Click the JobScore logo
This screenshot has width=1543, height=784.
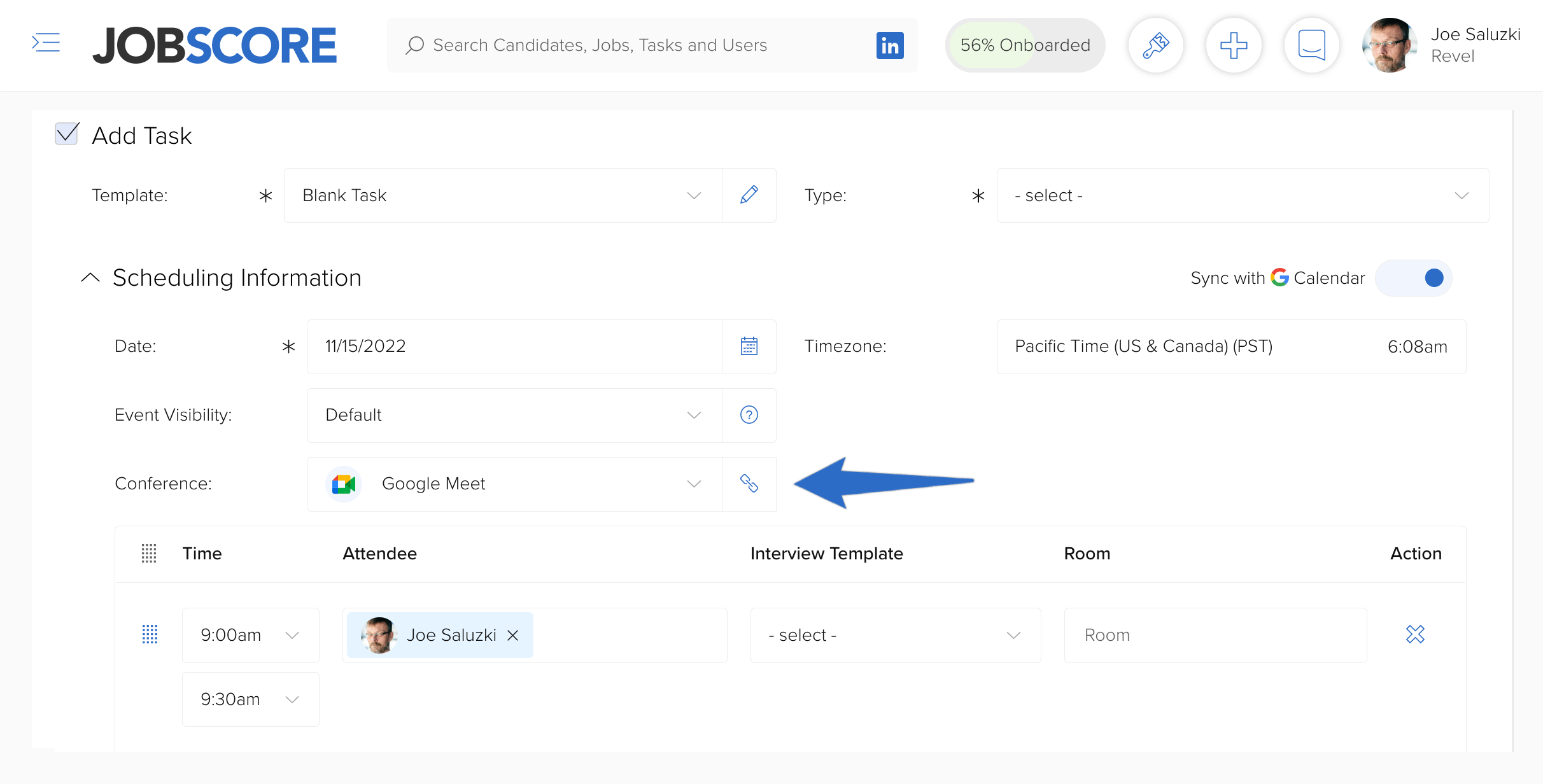(215, 45)
